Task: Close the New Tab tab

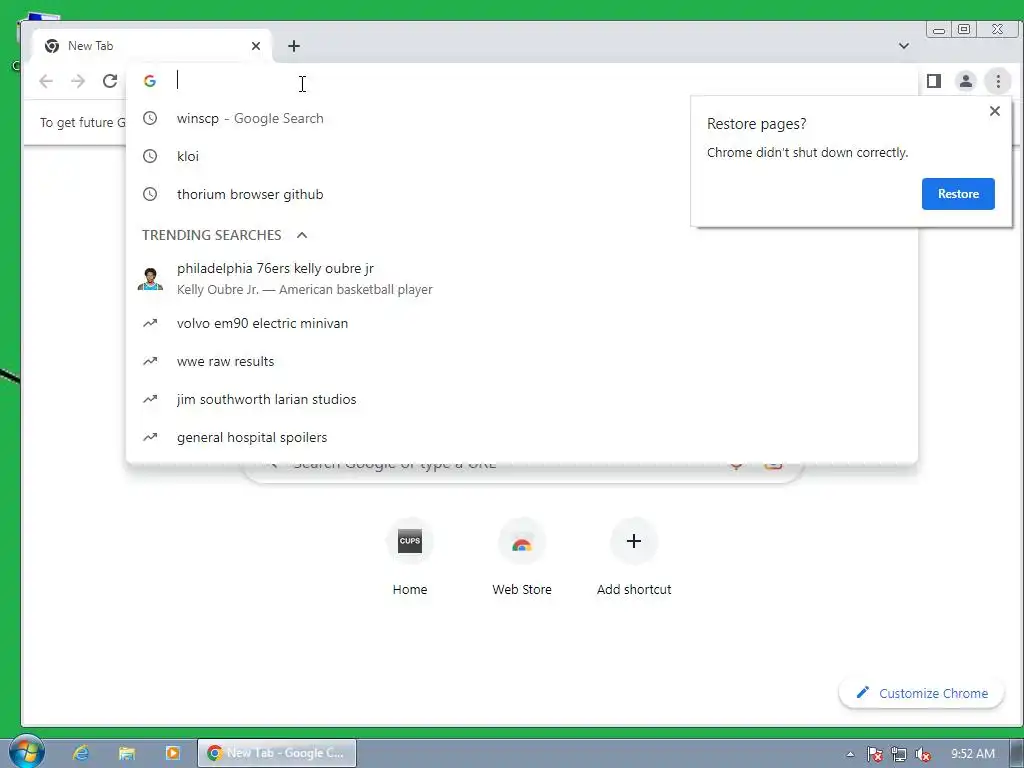Action: pyautogui.click(x=256, y=46)
